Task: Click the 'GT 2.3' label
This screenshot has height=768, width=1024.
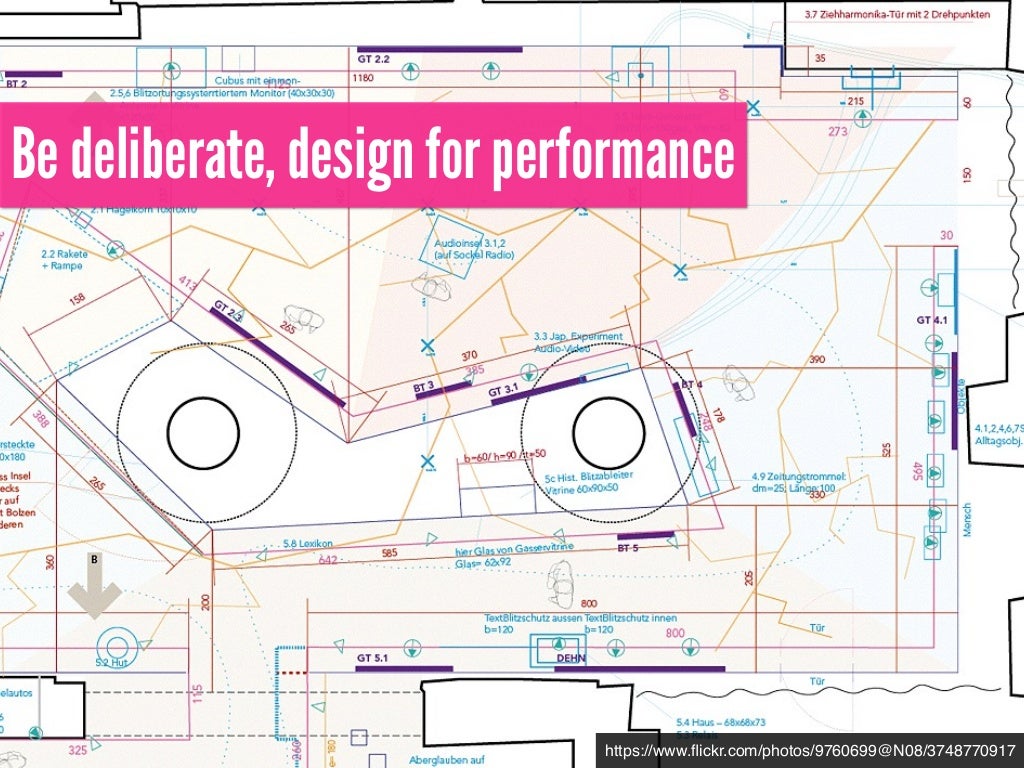Action: tap(228, 311)
